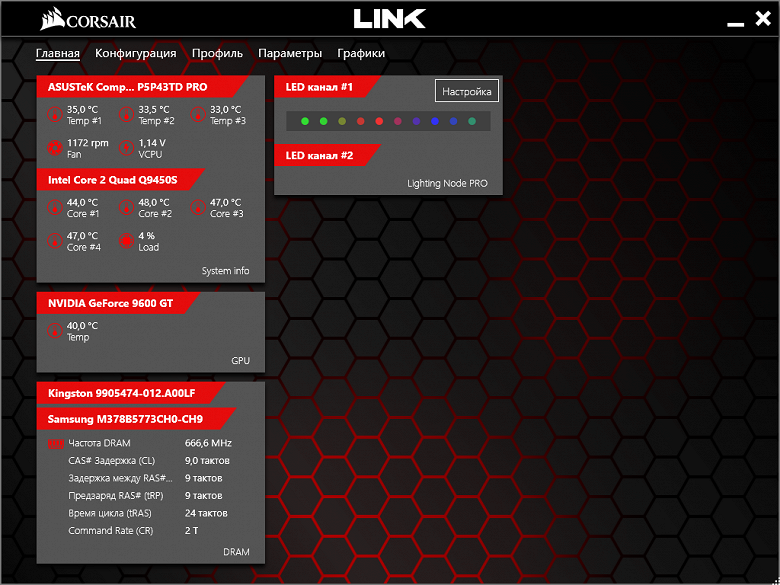Image resolution: width=780 pixels, height=585 pixels.
Task: Click the GPU panel label
Action: click(x=241, y=361)
